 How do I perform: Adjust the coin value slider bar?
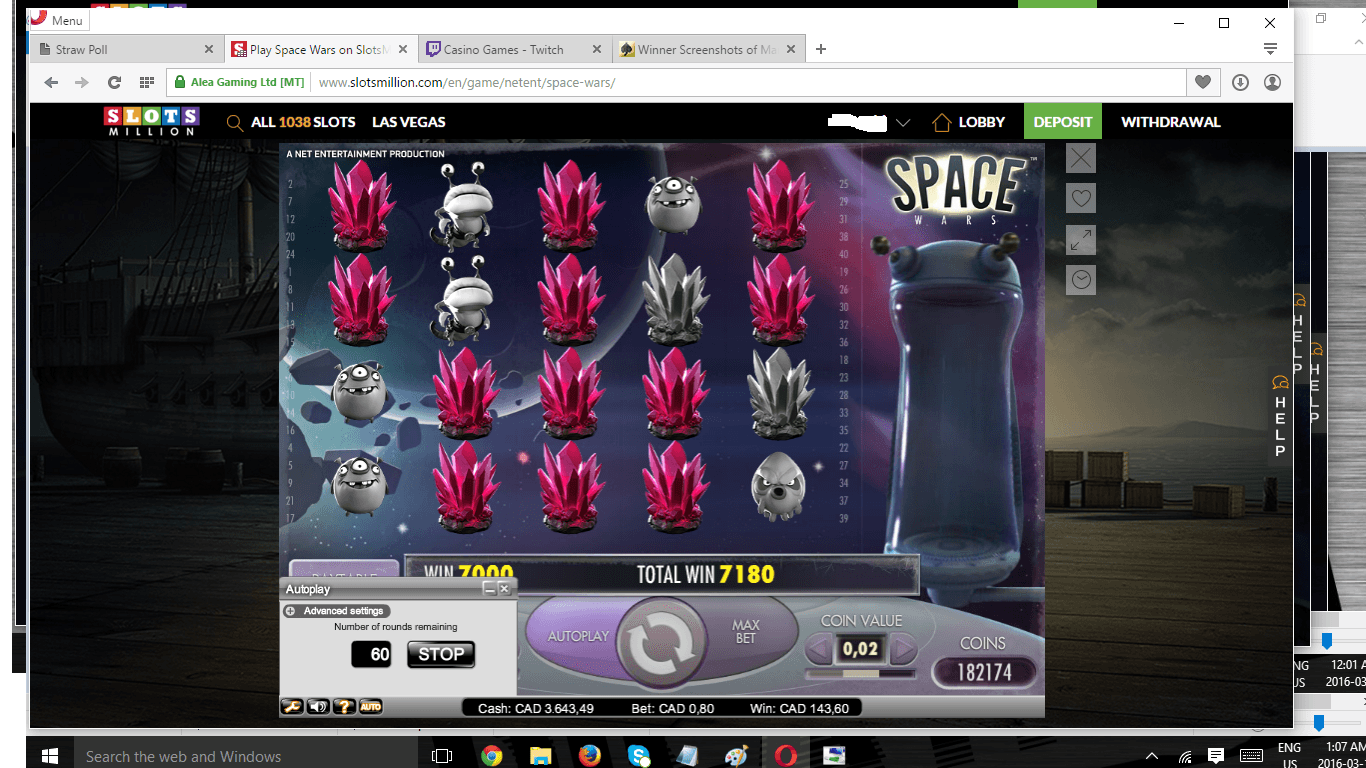tap(861, 673)
